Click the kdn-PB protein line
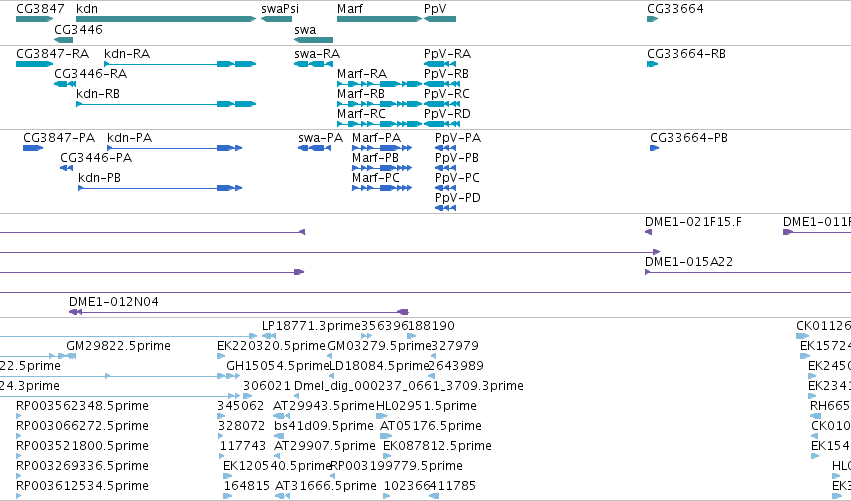The height and width of the screenshot is (501, 851). [x=160, y=188]
